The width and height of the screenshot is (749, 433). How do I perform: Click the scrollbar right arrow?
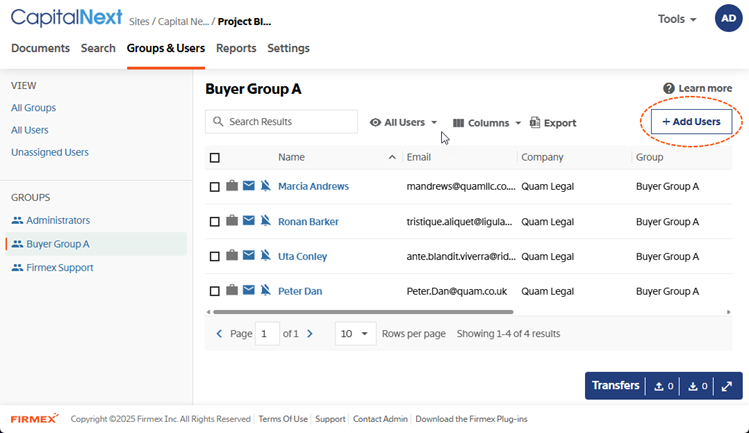728,312
